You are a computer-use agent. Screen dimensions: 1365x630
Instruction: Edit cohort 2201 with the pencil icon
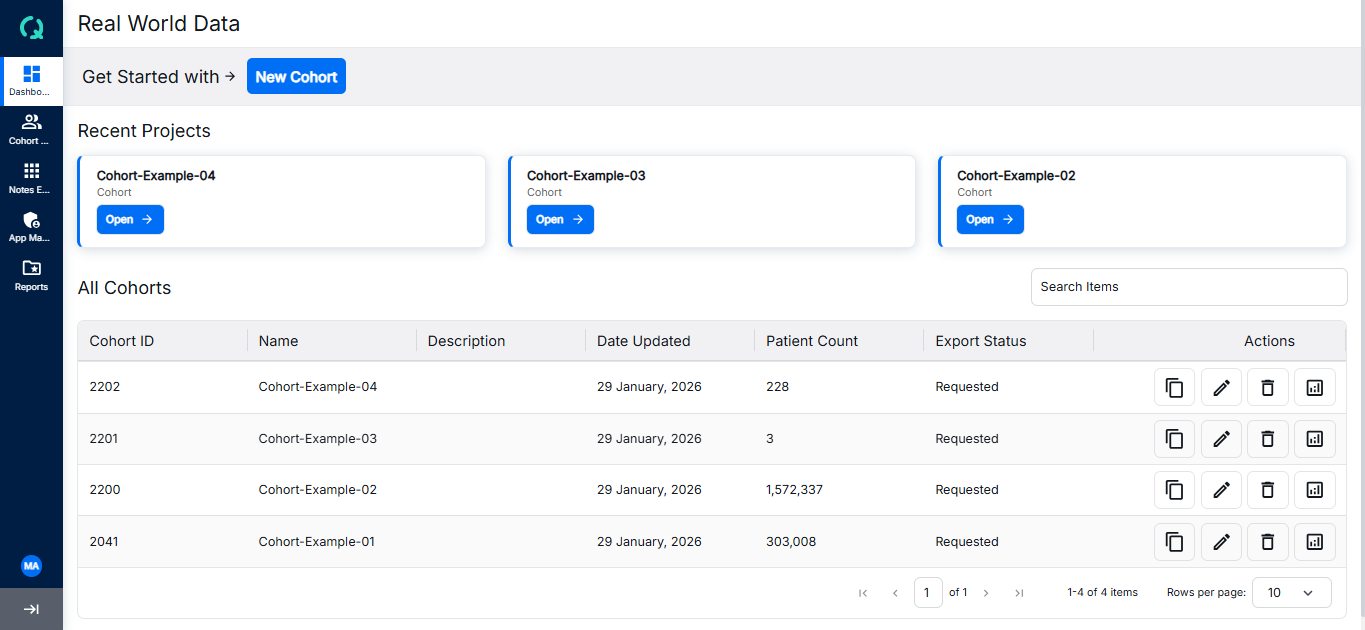click(1221, 439)
